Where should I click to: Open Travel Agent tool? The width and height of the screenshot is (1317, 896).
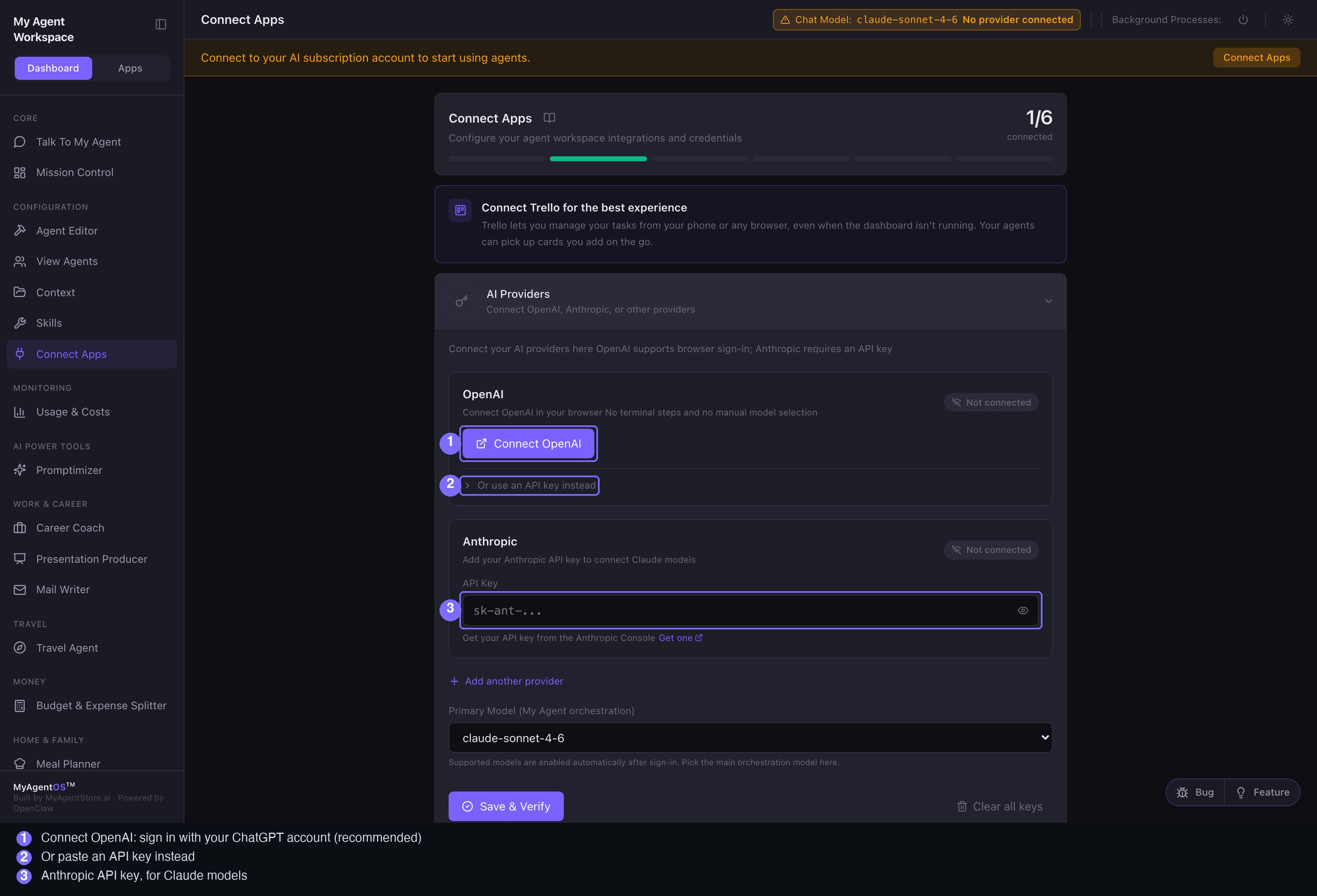click(x=91, y=648)
